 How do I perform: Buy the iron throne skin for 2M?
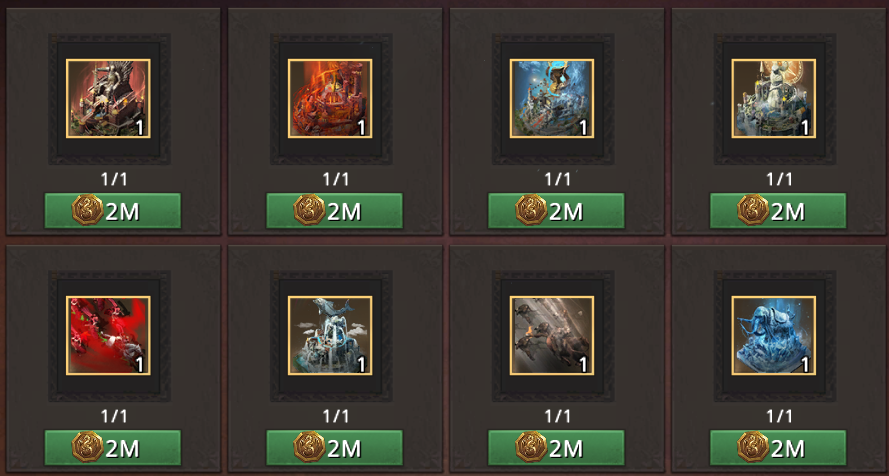113,211
